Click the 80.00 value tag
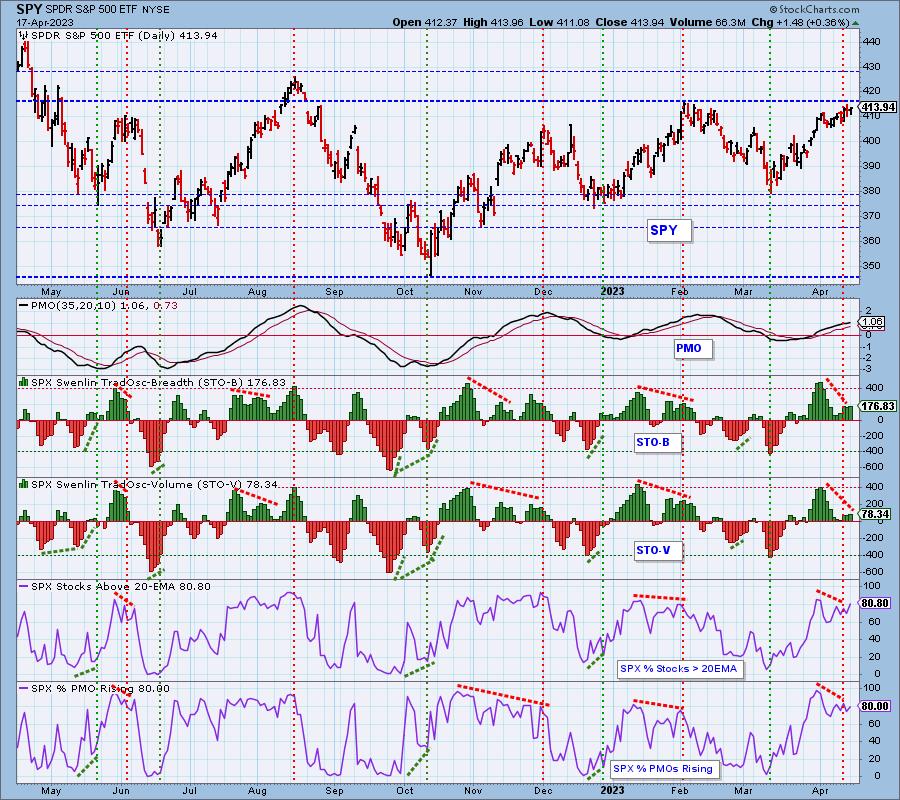 pos(876,706)
